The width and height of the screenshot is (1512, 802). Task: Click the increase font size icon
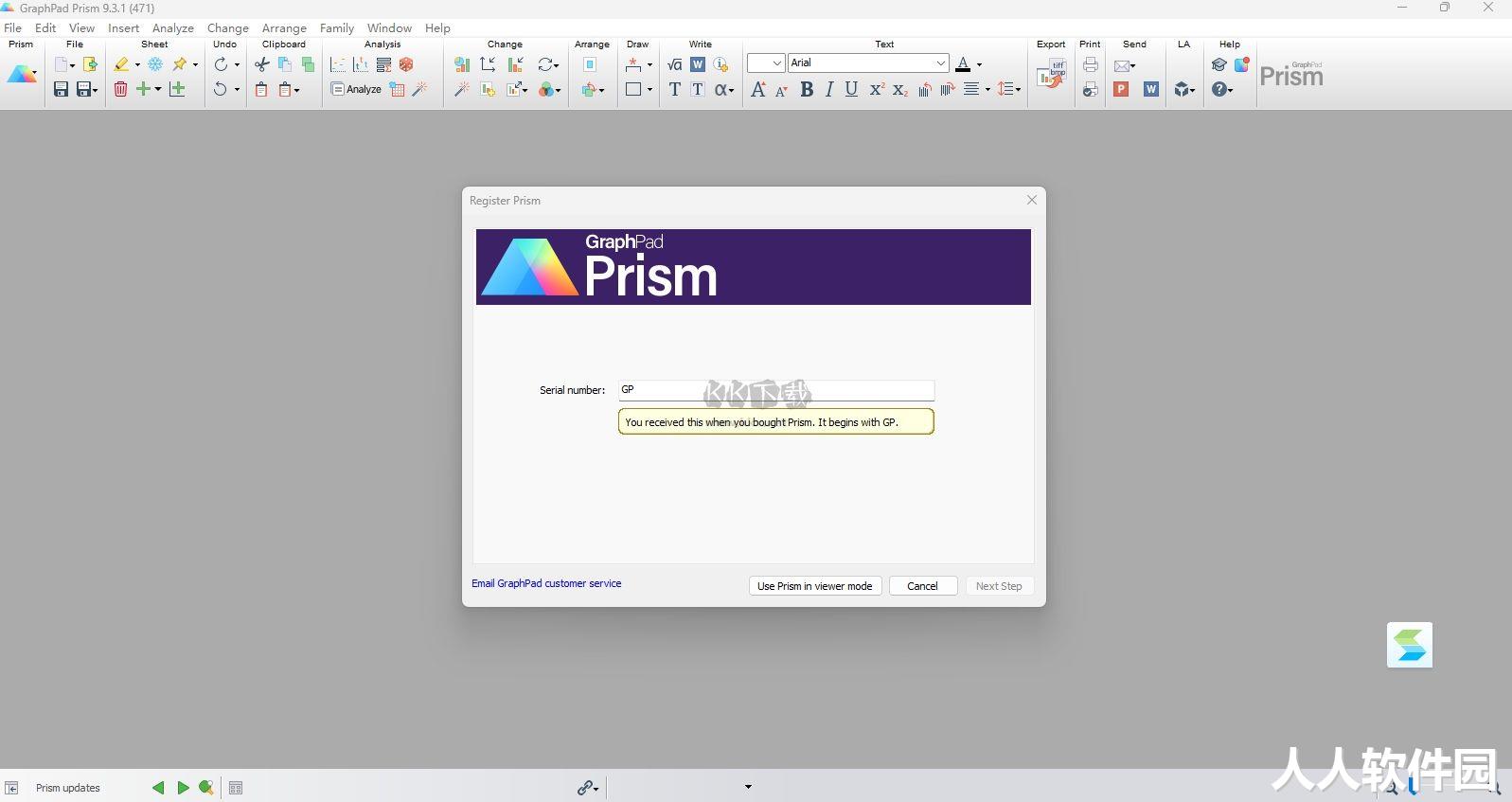coord(758,89)
